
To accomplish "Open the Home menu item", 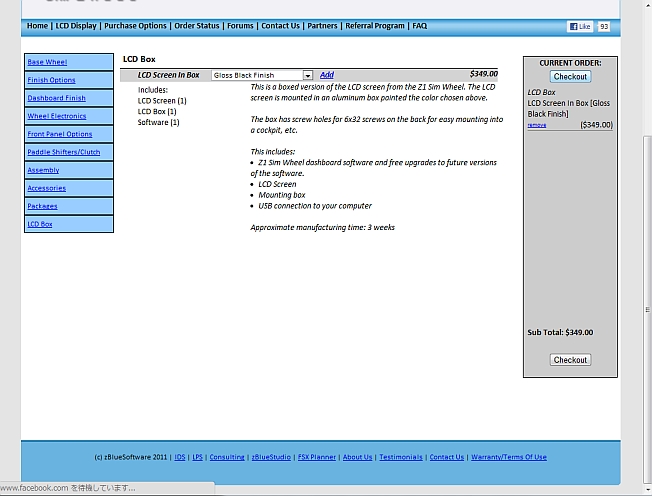I will (37, 26).
